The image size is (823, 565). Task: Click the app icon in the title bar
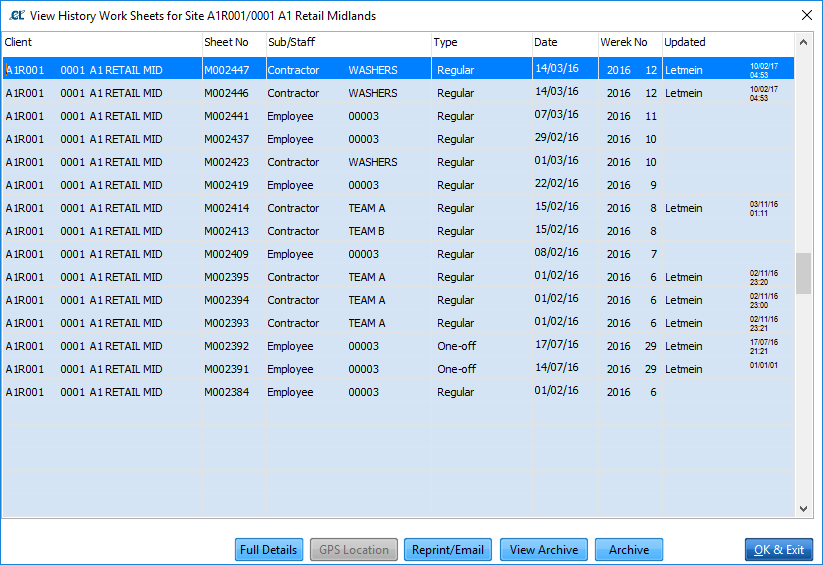tap(17, 15)
